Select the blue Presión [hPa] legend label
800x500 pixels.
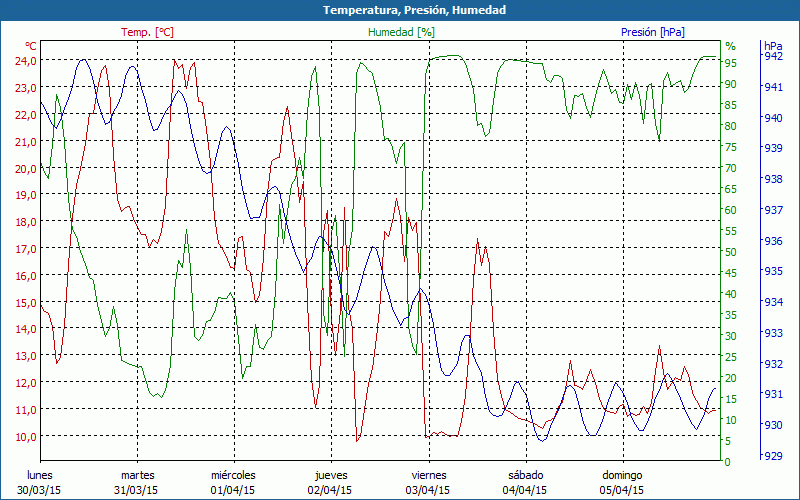(653, 32)
